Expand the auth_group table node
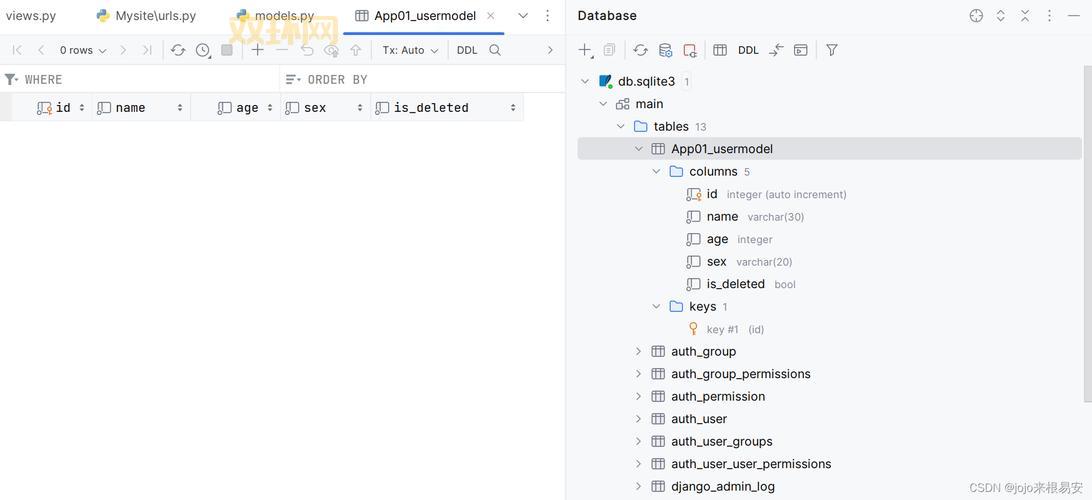 (x=639, y=351)
